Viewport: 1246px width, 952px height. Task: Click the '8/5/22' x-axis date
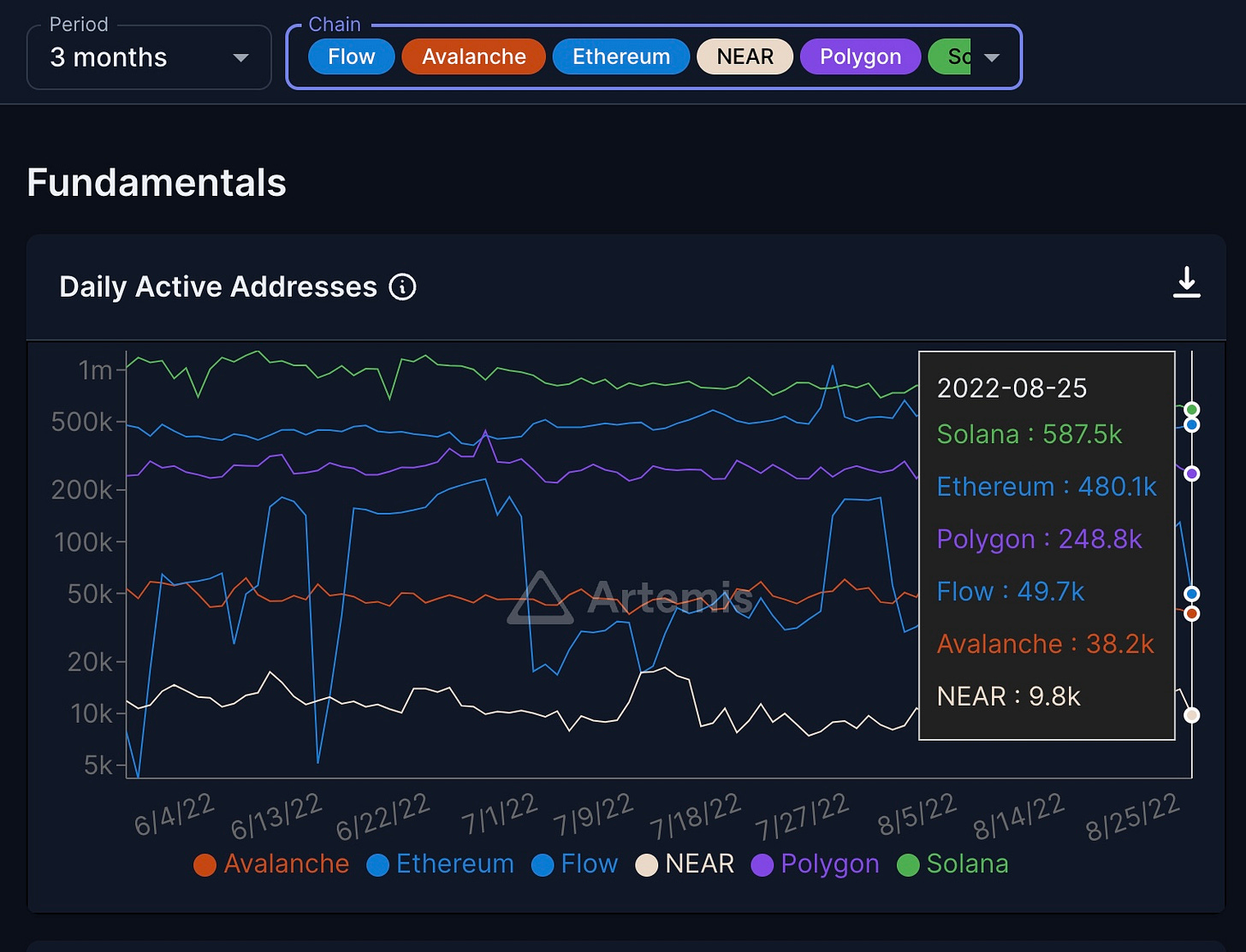click(917, 815)
